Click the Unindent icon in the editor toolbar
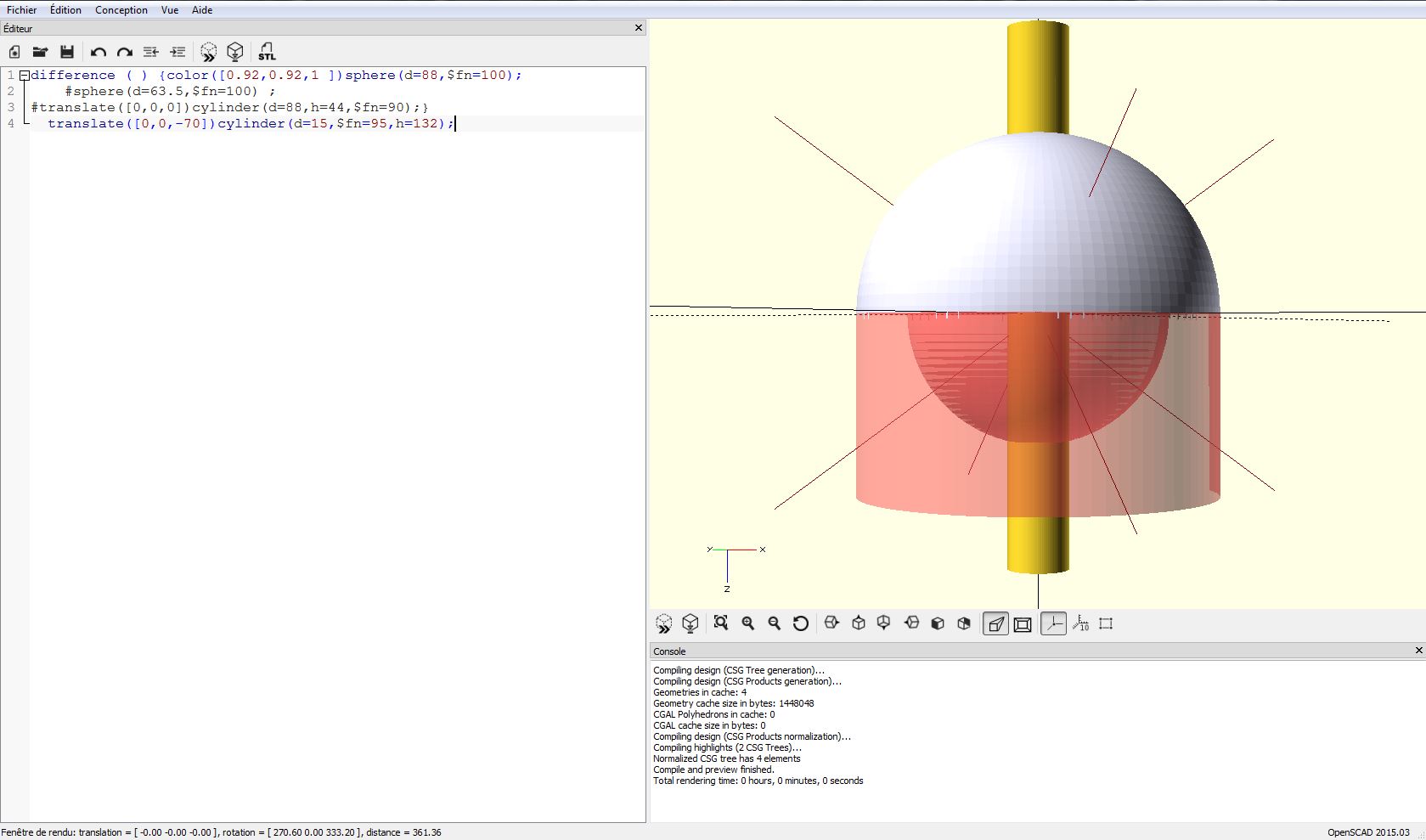Screen dimensions: 1426x840 click(150, 52)
